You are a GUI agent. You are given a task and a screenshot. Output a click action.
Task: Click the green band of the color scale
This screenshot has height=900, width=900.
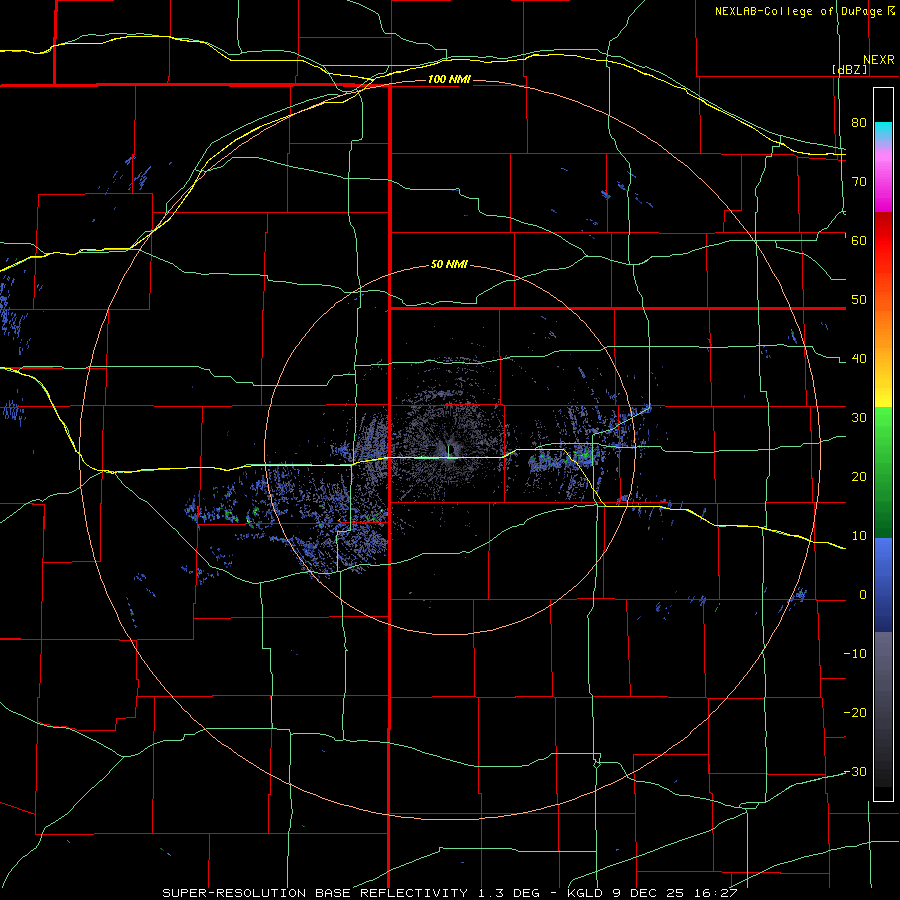coord(883,472)
